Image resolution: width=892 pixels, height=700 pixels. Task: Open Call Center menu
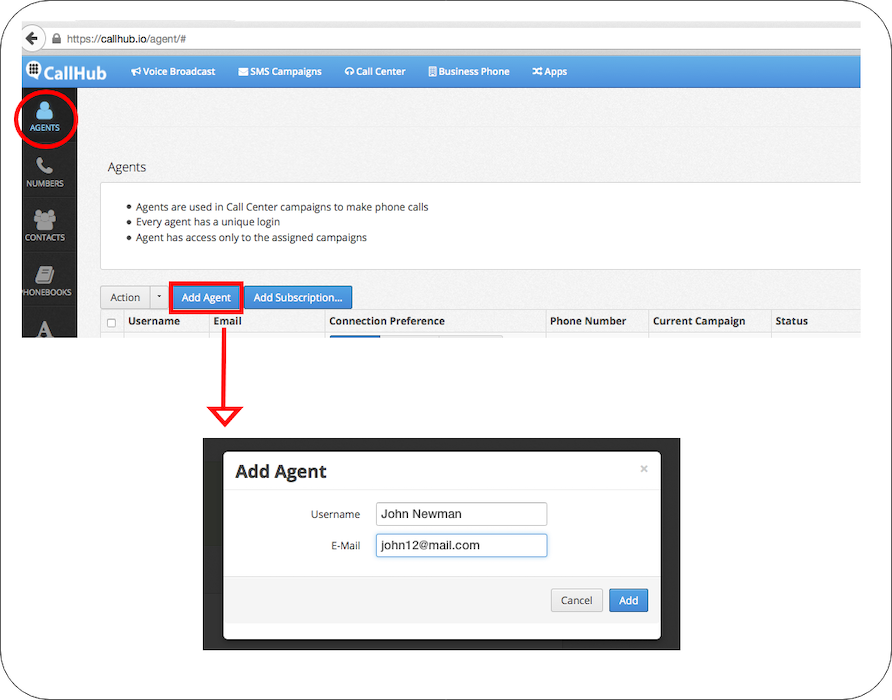tap(375, 72)
